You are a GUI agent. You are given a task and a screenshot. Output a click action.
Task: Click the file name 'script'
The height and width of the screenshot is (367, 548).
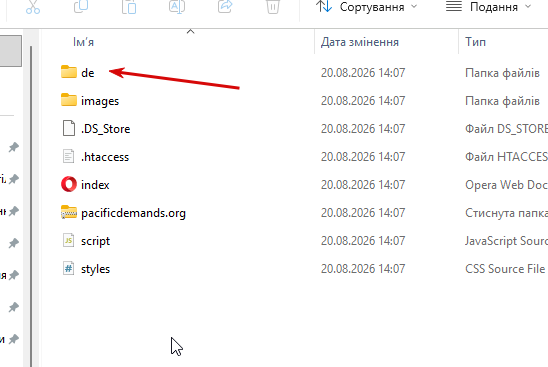tap(95, 241)
